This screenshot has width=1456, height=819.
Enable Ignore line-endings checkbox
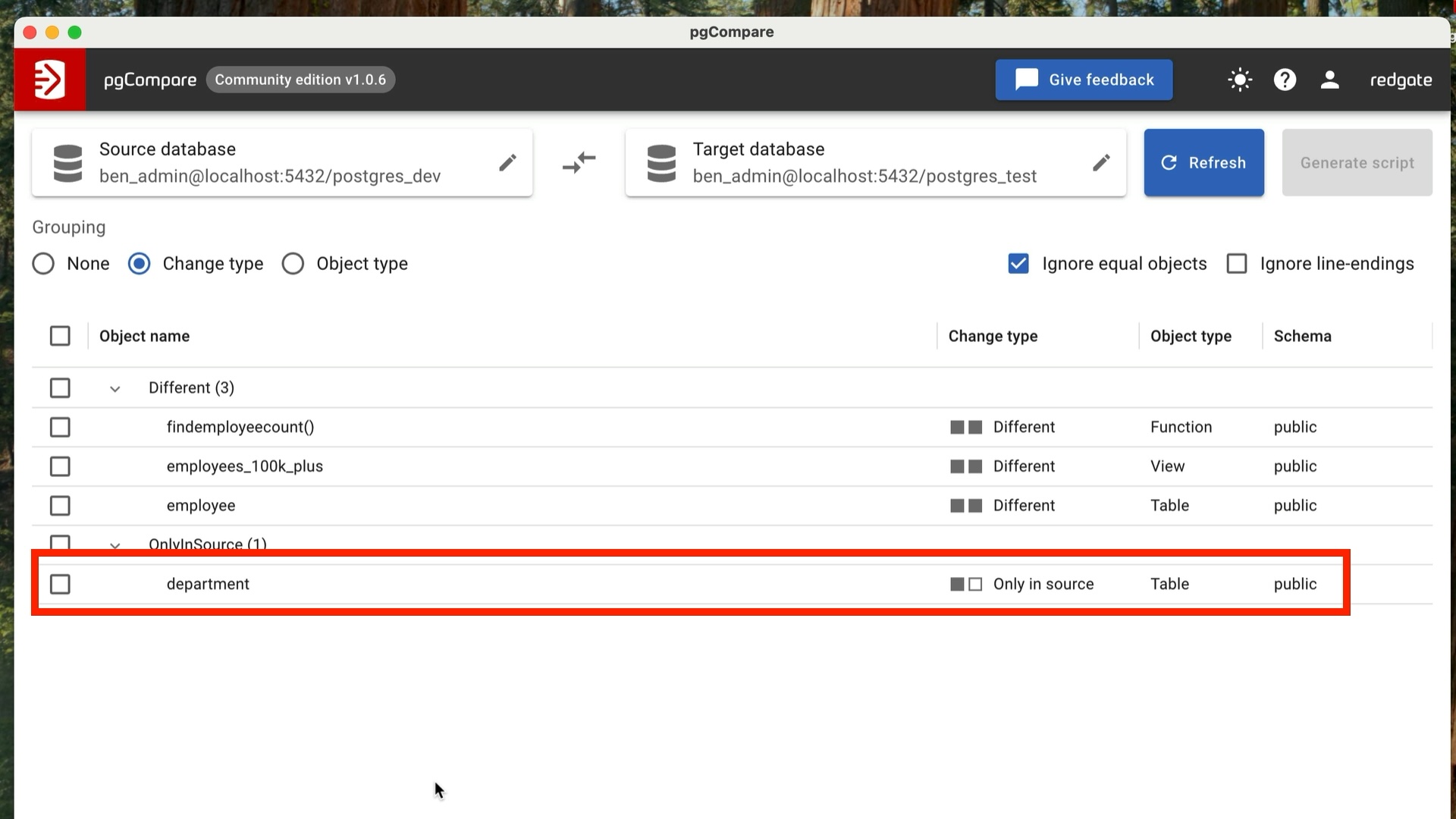point(1237,264)
